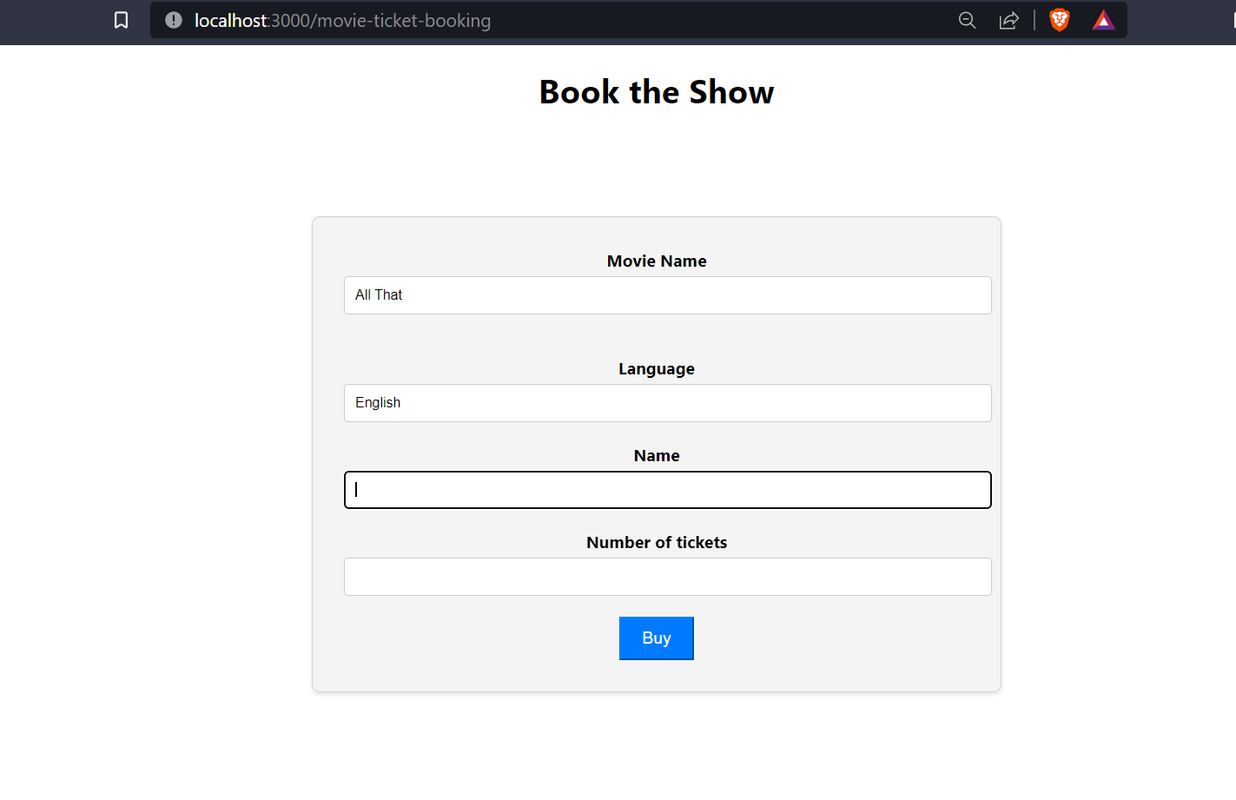Click the 'Language' label
Image resolution: width=1236 pixels, height=800 pixels.
click(x=656, y=369)
